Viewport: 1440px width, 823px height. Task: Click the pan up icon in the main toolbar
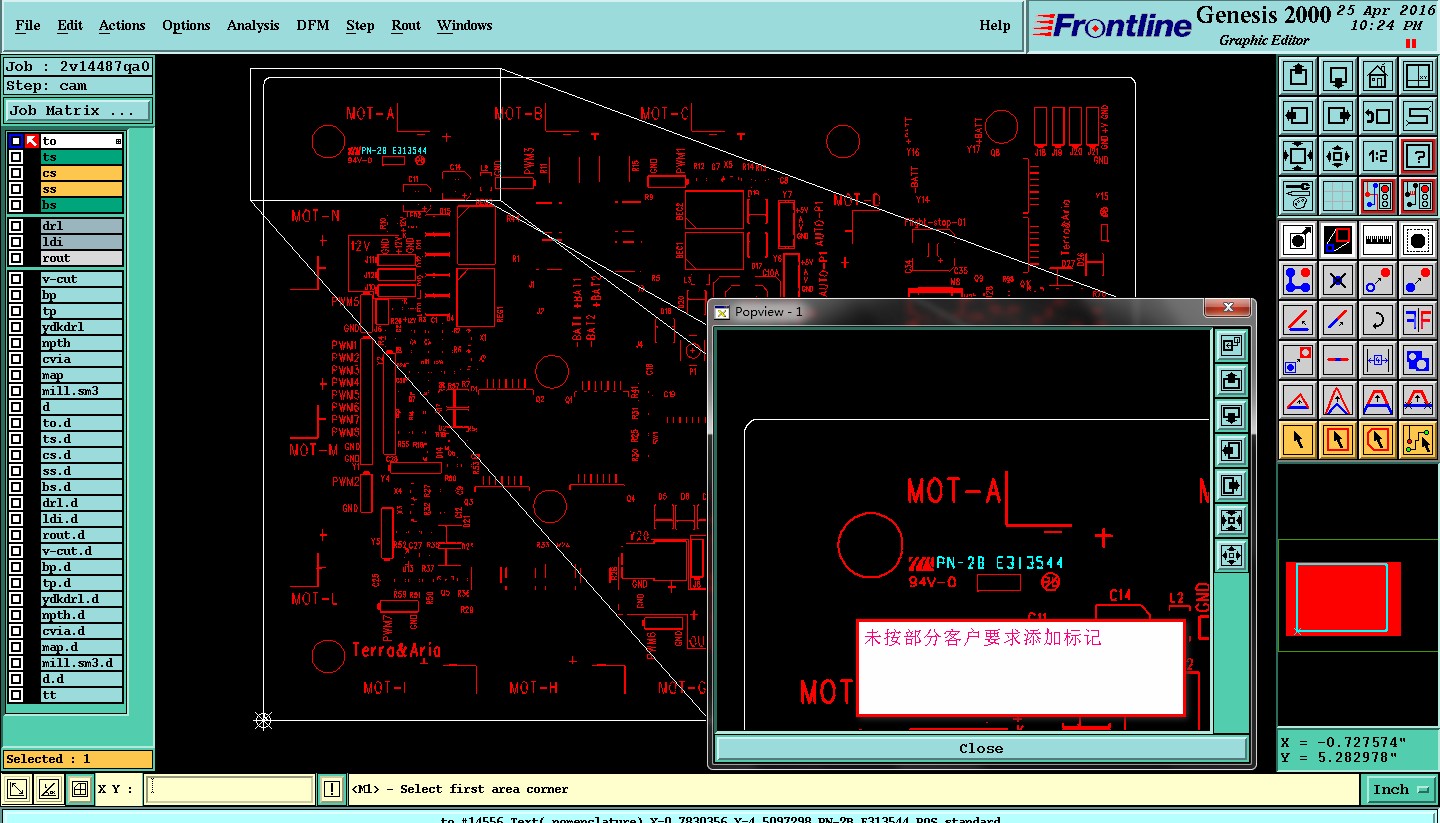(1298, 75)
